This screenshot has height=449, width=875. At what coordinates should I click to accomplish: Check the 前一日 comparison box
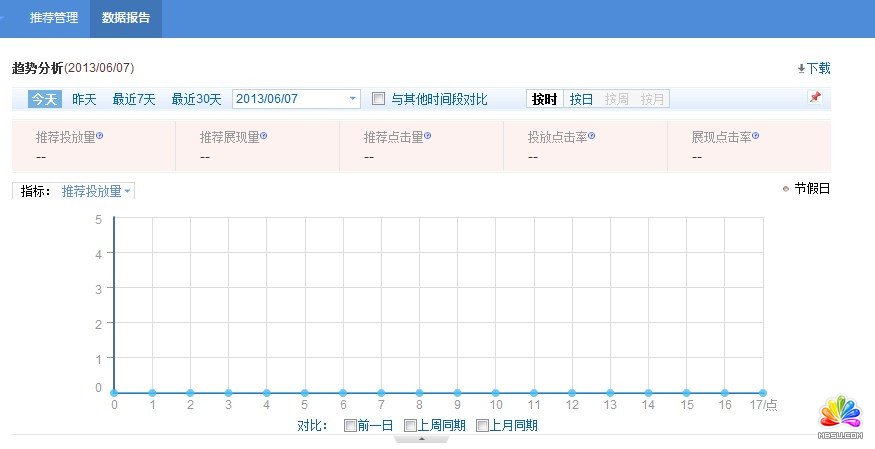tap(349, 425)
